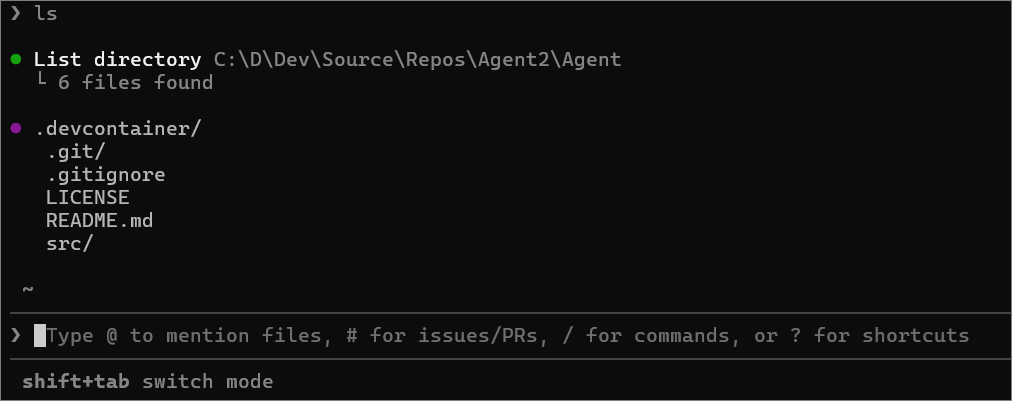The image size is (1012, 401).
Task: Click the tree branch glyph before 6 files found
Action: tap(41, 81)
